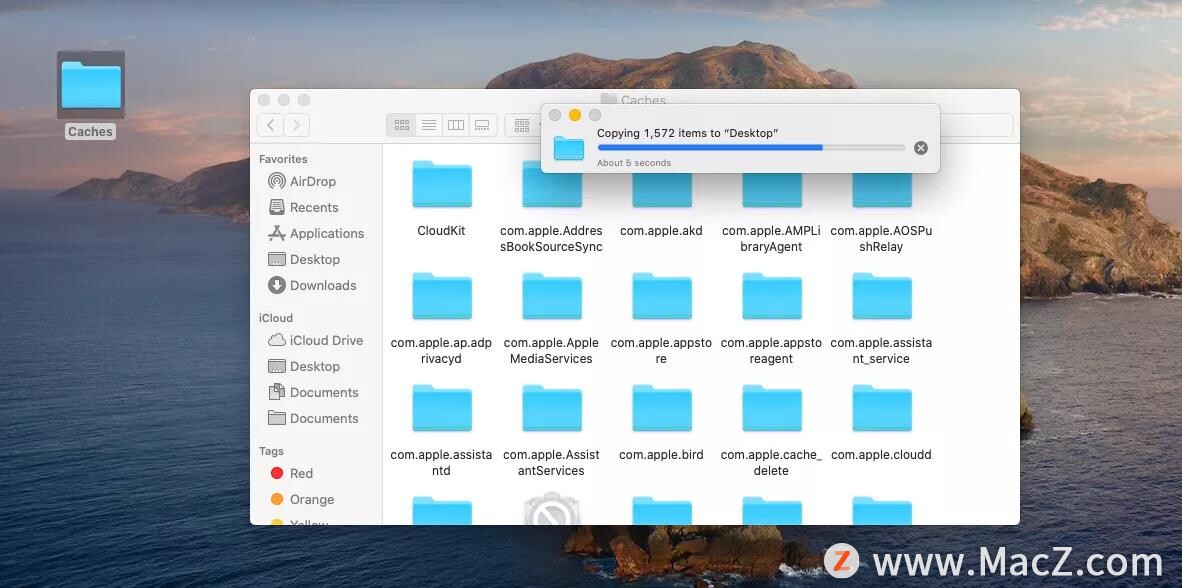Open the Caches folder on the desktop
Image resolution: width=1182 pixels, height=588 pixels.
pos(90,85)
